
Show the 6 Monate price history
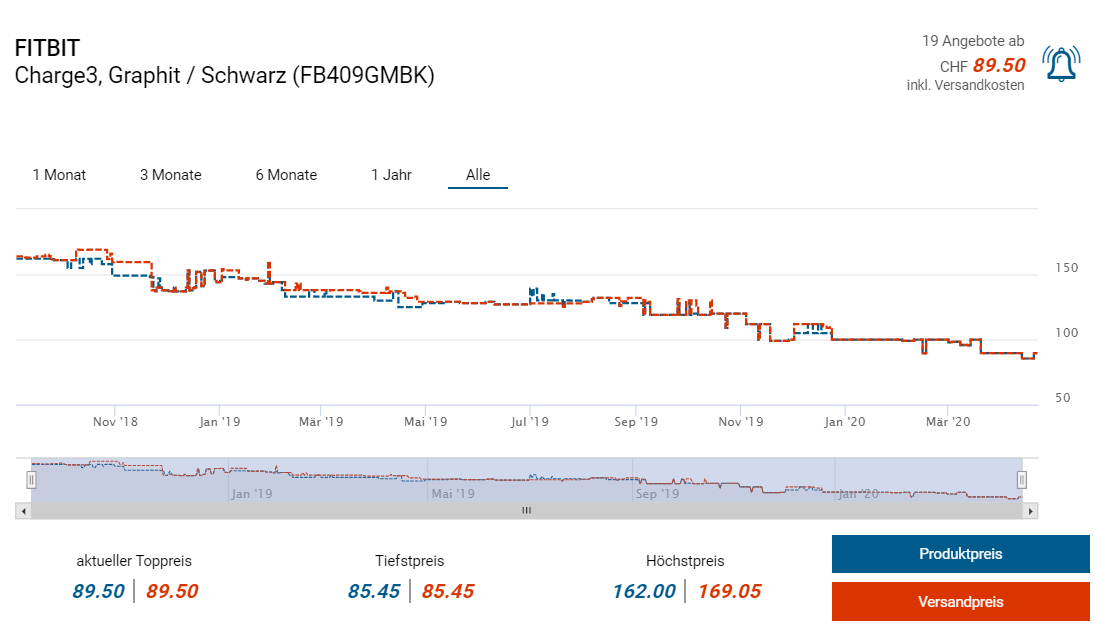pyautogui.click(x=286, y=175)
